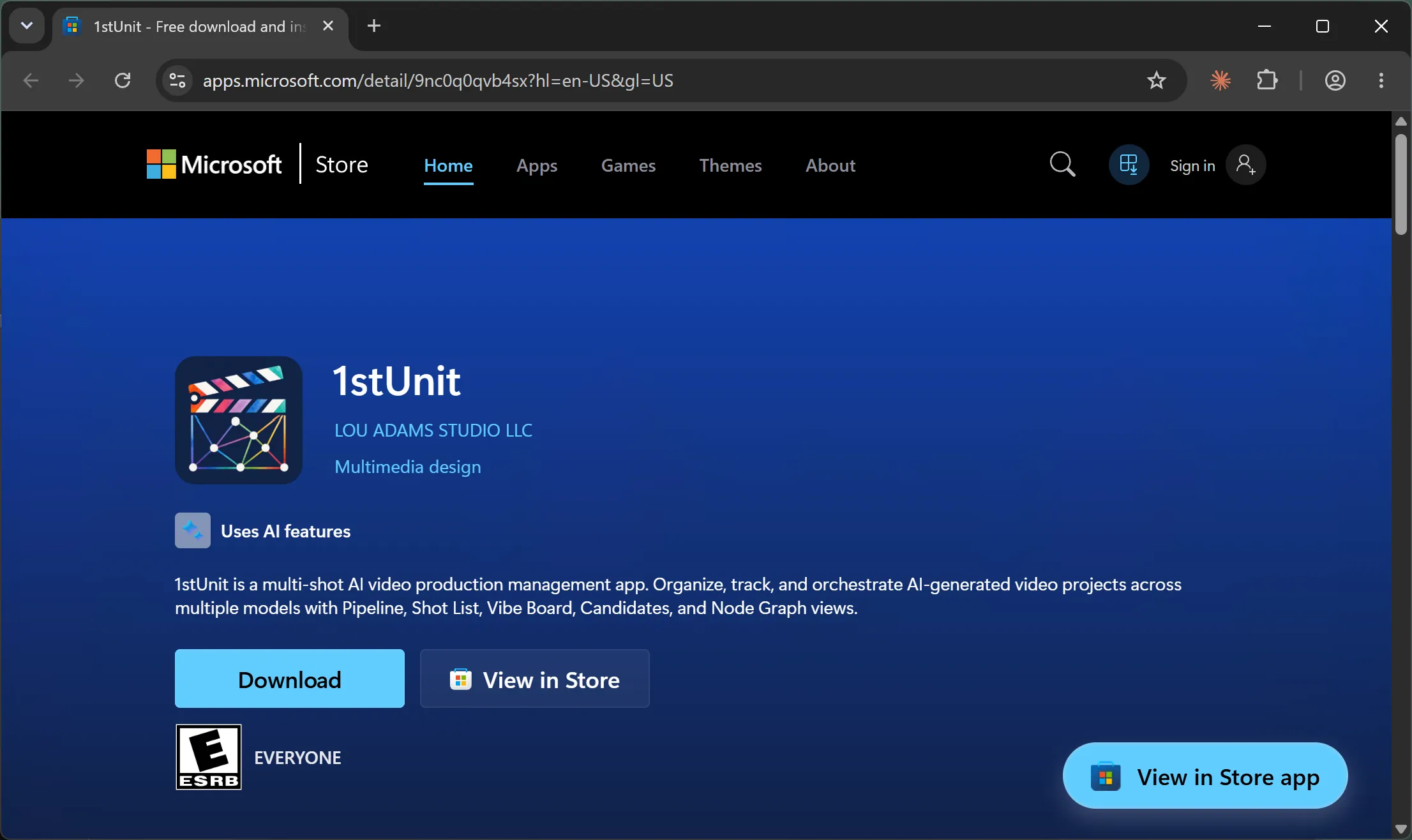Image resolution: width=1412 pixels, height=840 pixels.
Task: Click the floating View in Store app button
Action: coord(1205,776)
